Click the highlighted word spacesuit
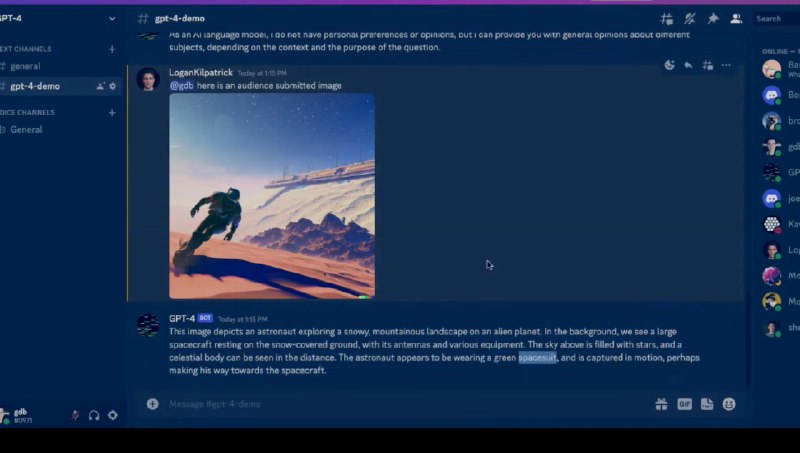This screenshot has height=453, width=800. 537,358
